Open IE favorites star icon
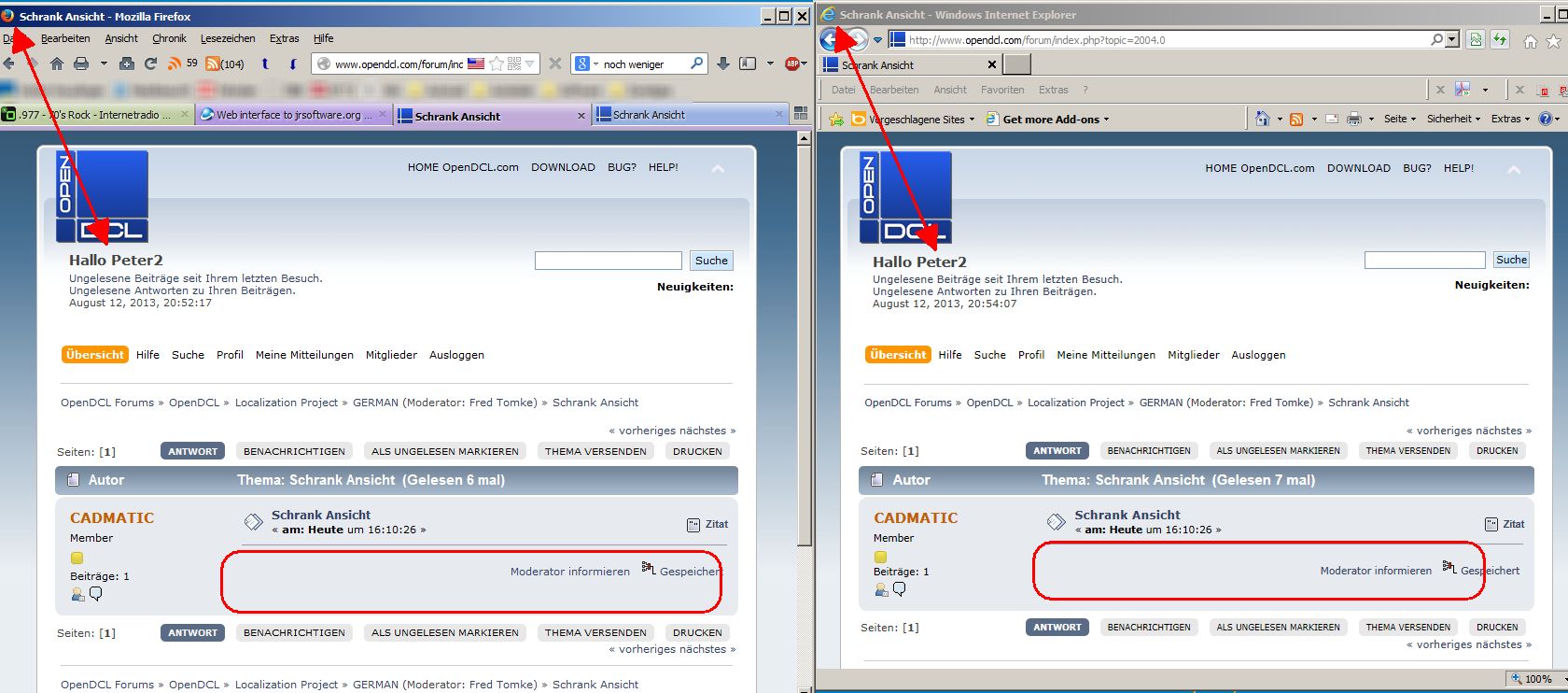 [x=1553, y=40]
